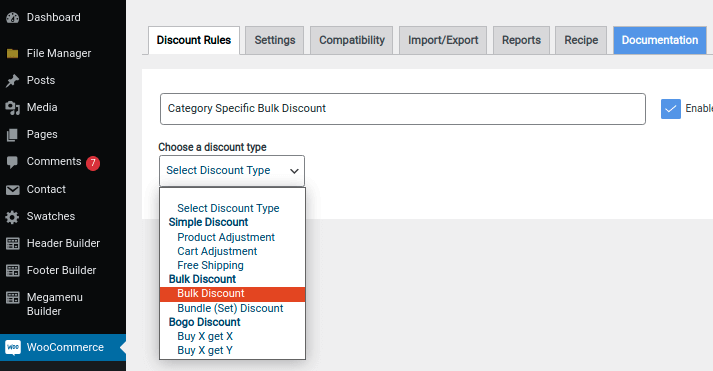Click the Swatches gear icon

[x=13, y=217]
